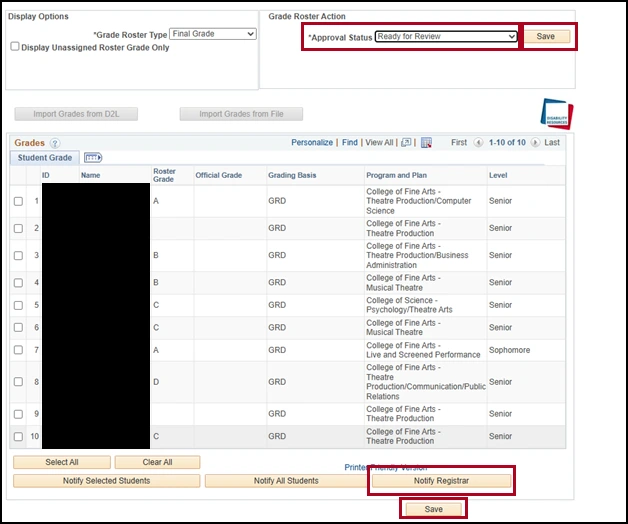The image size is (628, 524).
Task: Tick checkbox for student row 7
Action: [18, 350]
